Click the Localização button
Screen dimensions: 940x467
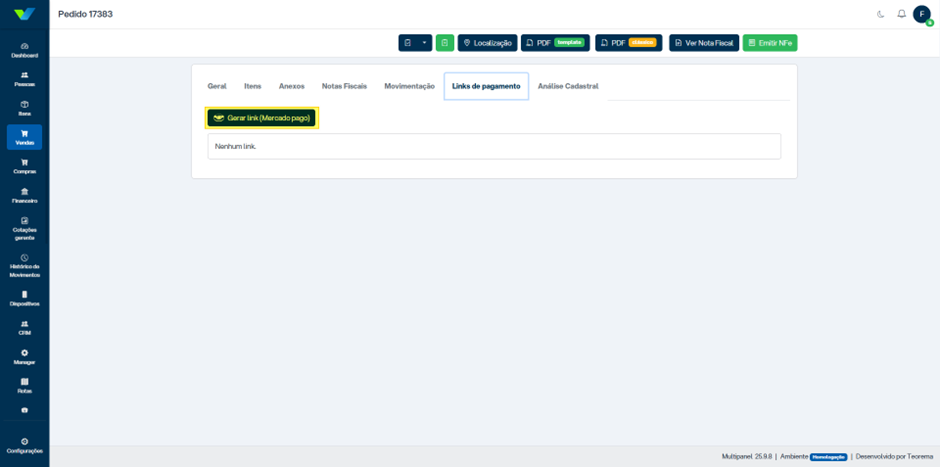(487, 43)
